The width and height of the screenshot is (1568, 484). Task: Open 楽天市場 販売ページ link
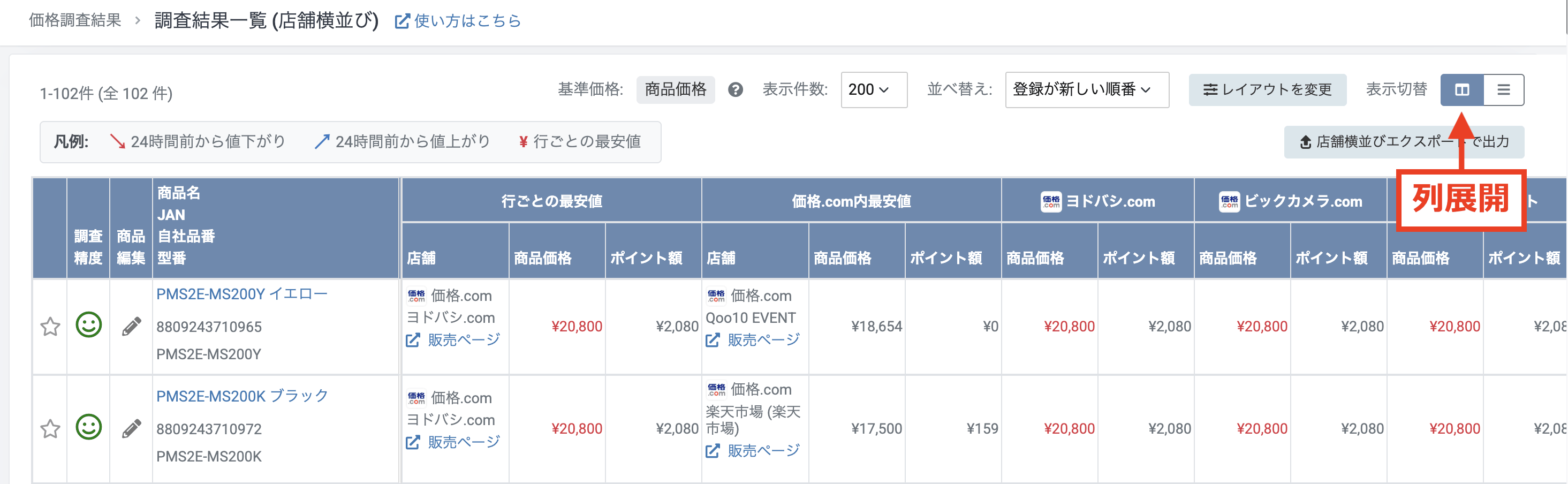tap(753, 450)
